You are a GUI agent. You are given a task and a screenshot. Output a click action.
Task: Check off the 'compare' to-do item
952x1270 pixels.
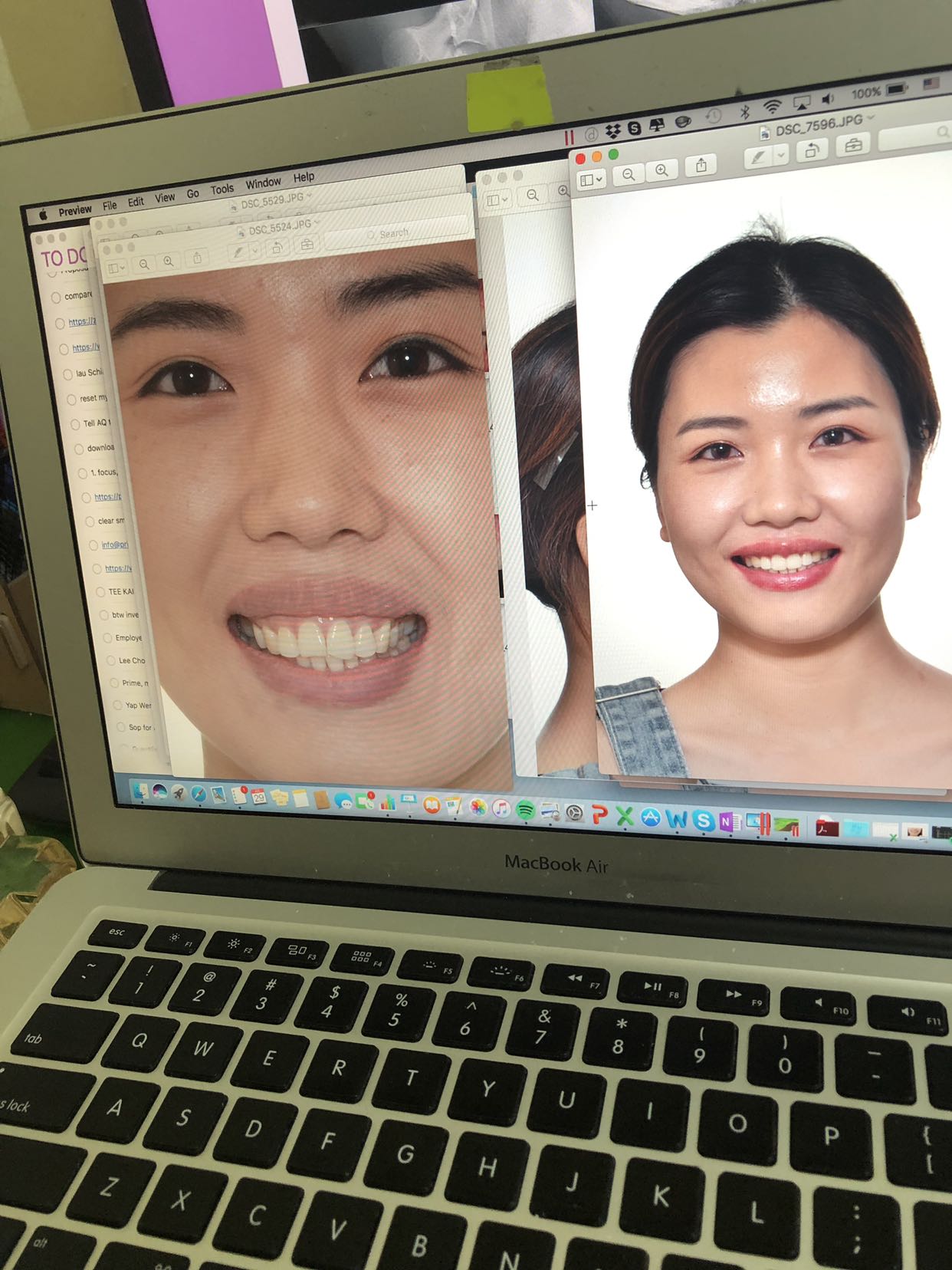point(56,298)
